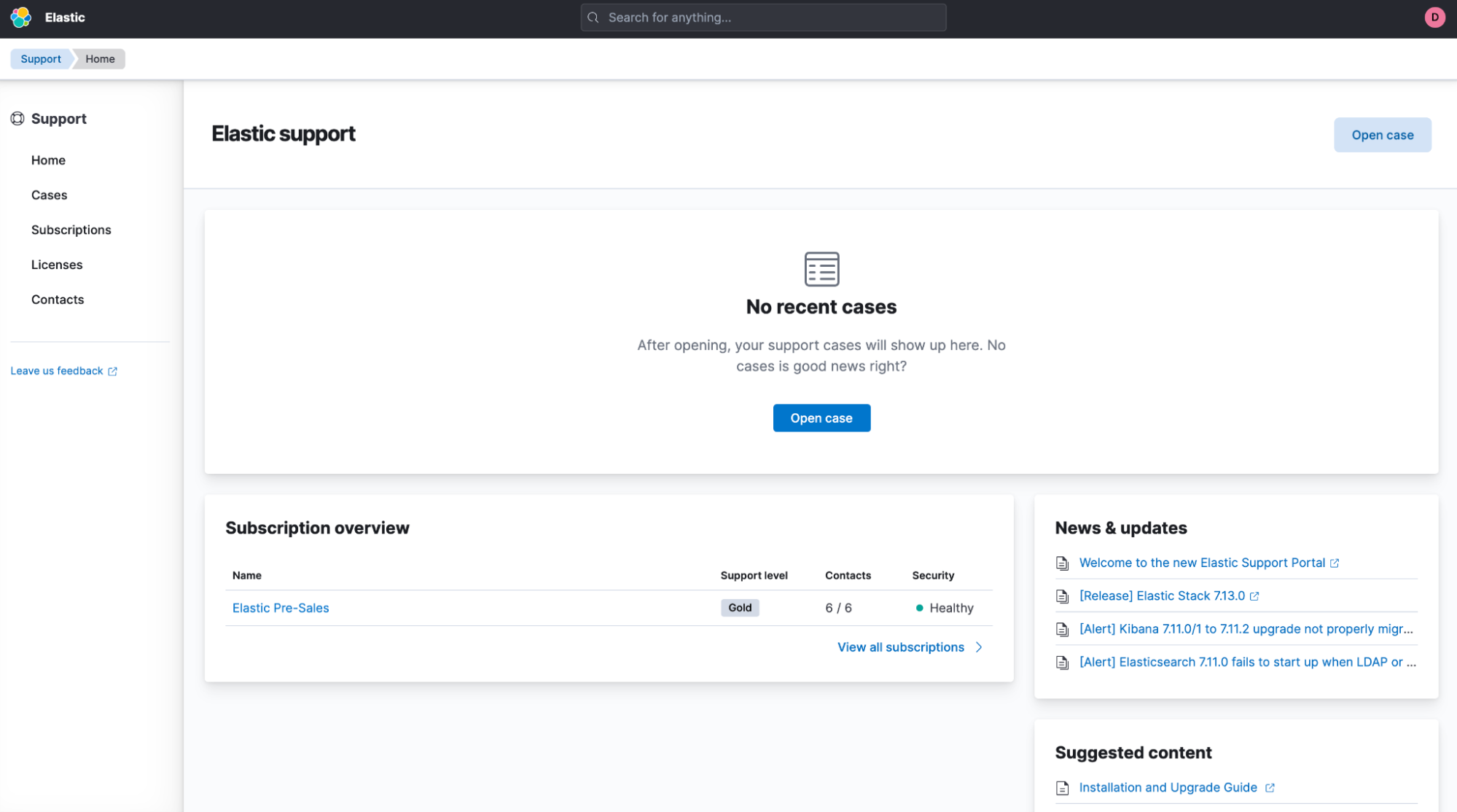Select the Home menu item in sidebar
Viewport: 1457px width, 812px height.
(x=48, y=159)
